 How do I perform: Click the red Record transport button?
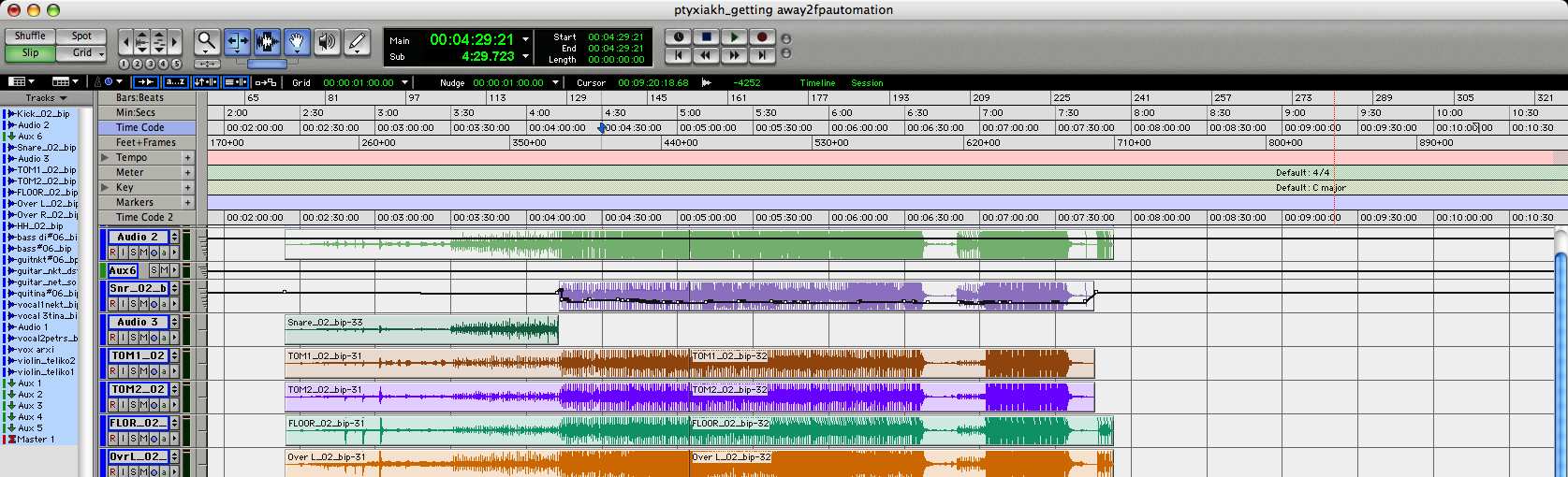pos(762,36)
